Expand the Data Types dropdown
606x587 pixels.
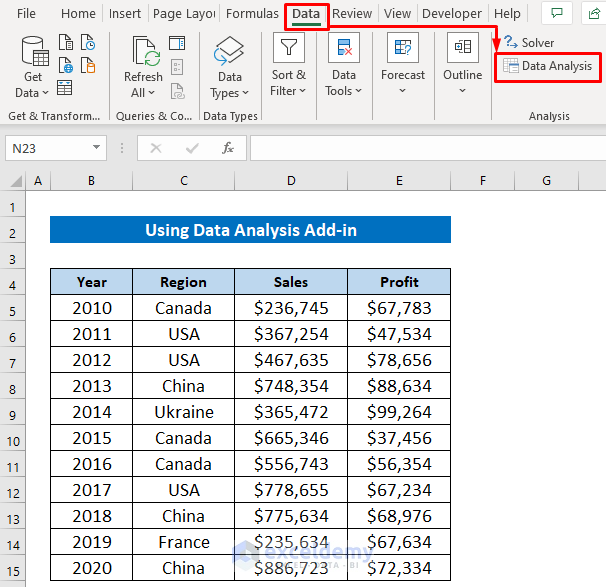(x=245, y=93)
